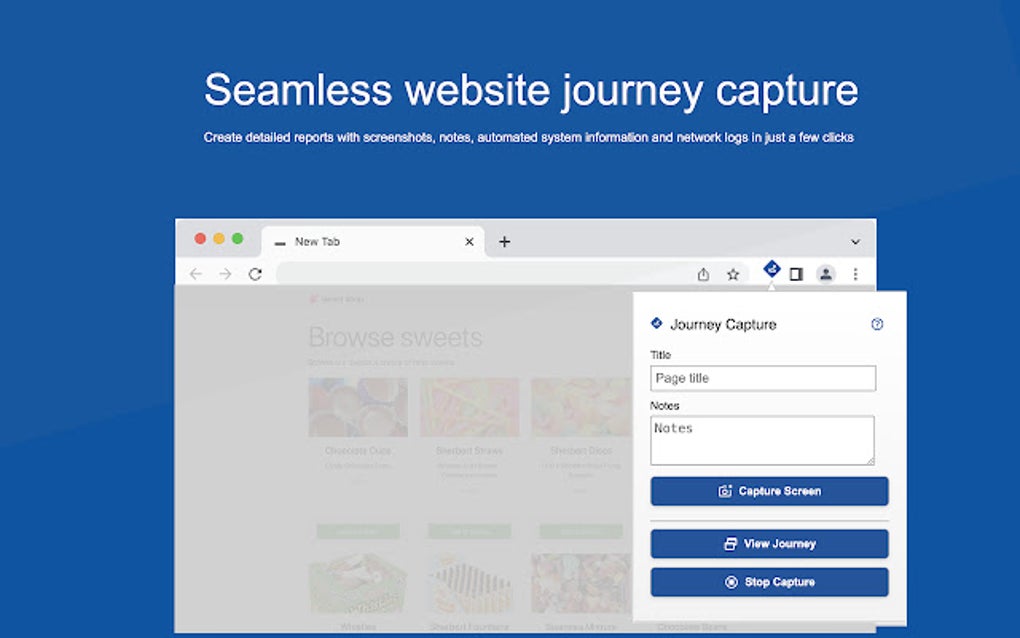Click inside the Notes text area
Viewport: 1020px width, 638px height.
point(762,439)
